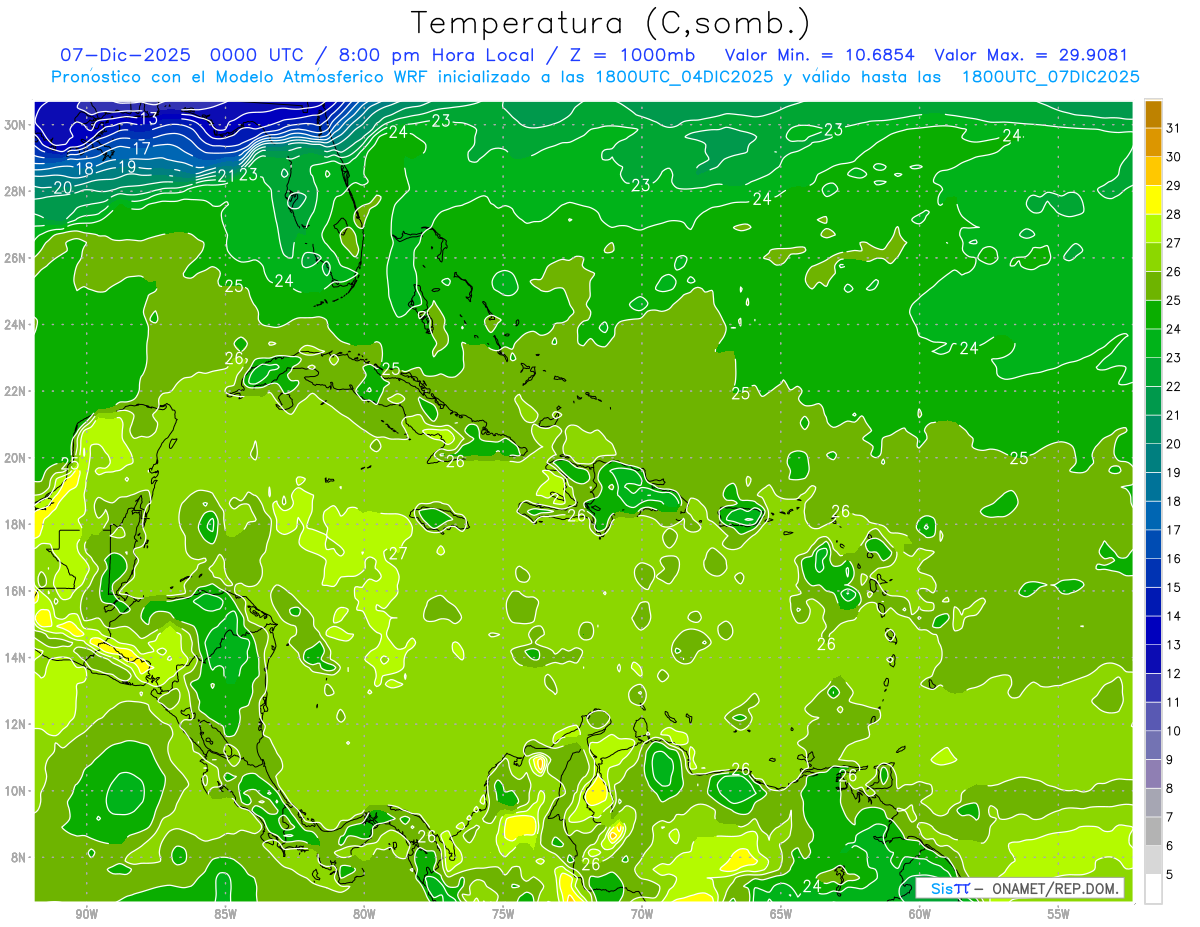Click the '24N' latitude label
The image size is (1200, 927).
point(17,325)
